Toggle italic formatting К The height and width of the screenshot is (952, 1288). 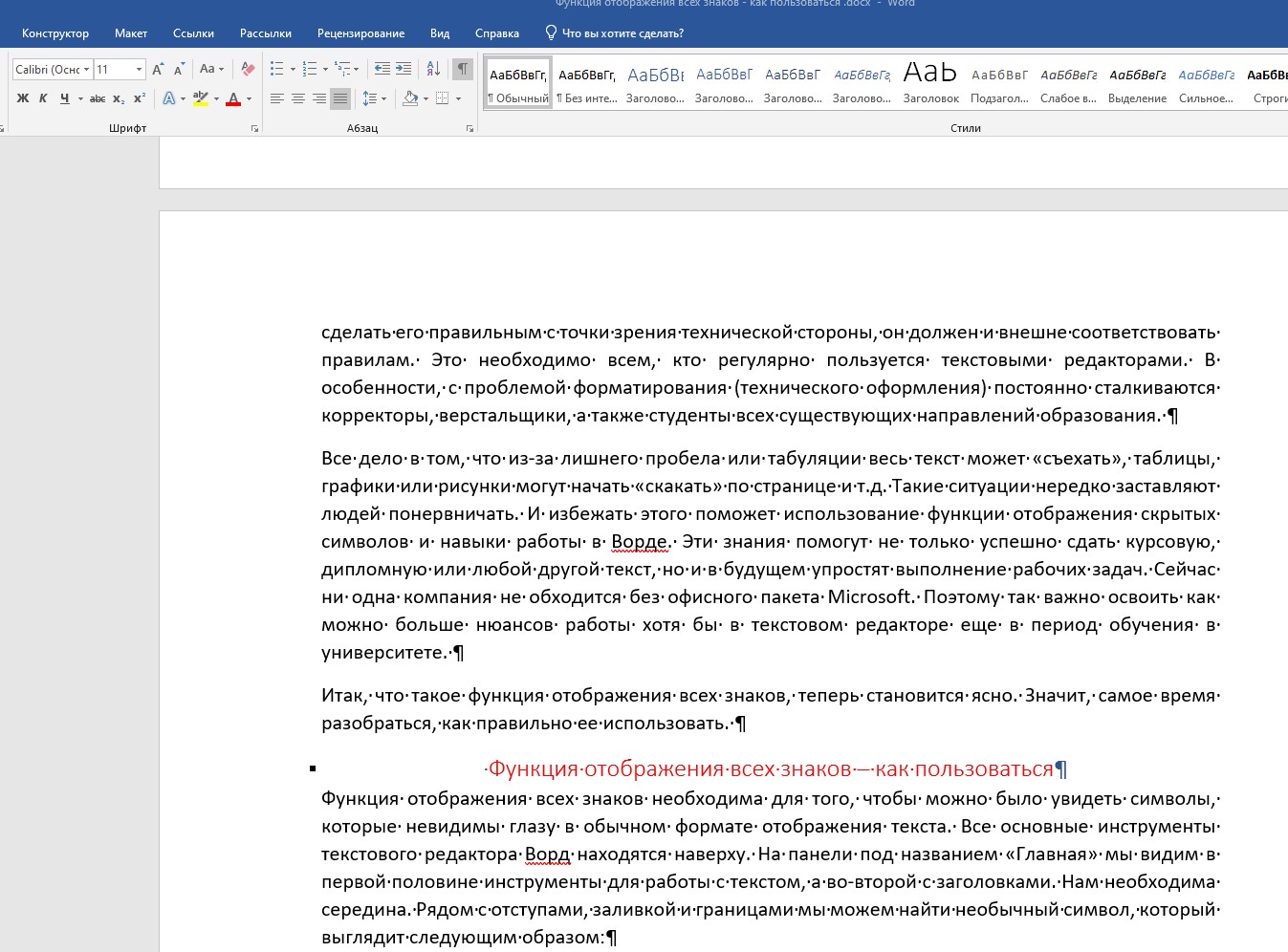pyautogui.click(x=43, y=98)
